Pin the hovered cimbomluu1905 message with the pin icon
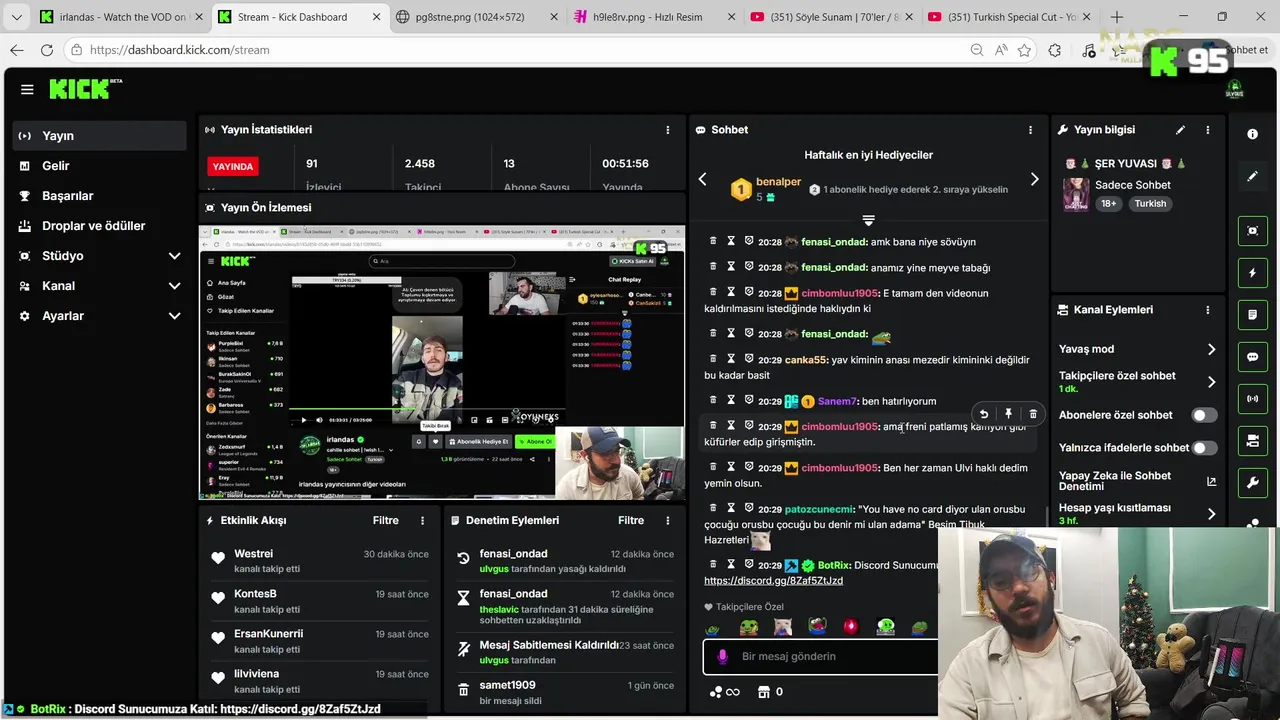The image size is (1280, 720). tap(1008, 414)
